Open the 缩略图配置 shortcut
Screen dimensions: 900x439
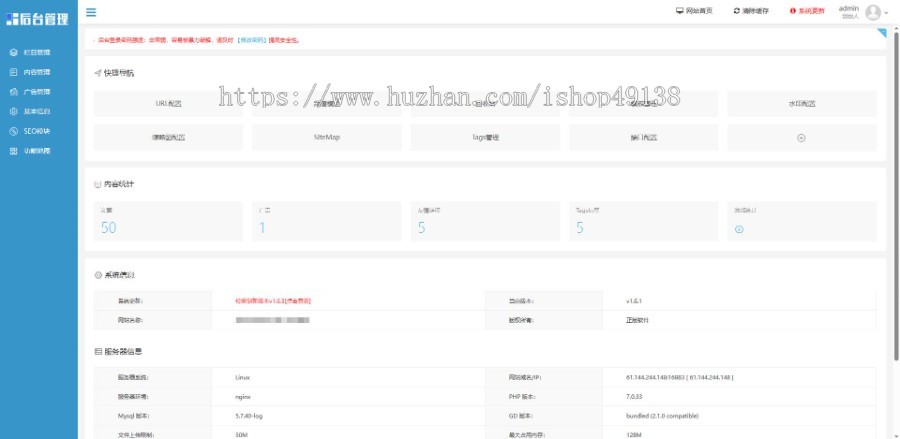pos(168,138)
